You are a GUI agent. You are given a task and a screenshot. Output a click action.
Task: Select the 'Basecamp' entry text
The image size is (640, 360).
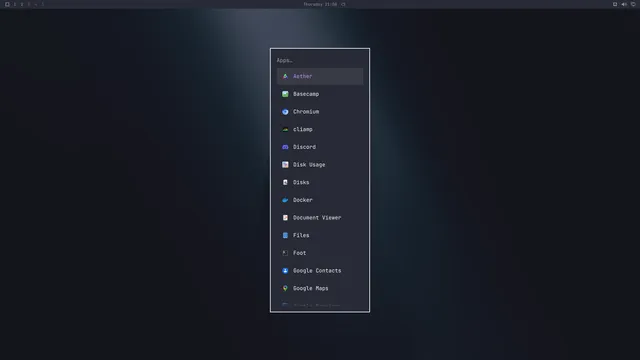click(x=306, y=94)
